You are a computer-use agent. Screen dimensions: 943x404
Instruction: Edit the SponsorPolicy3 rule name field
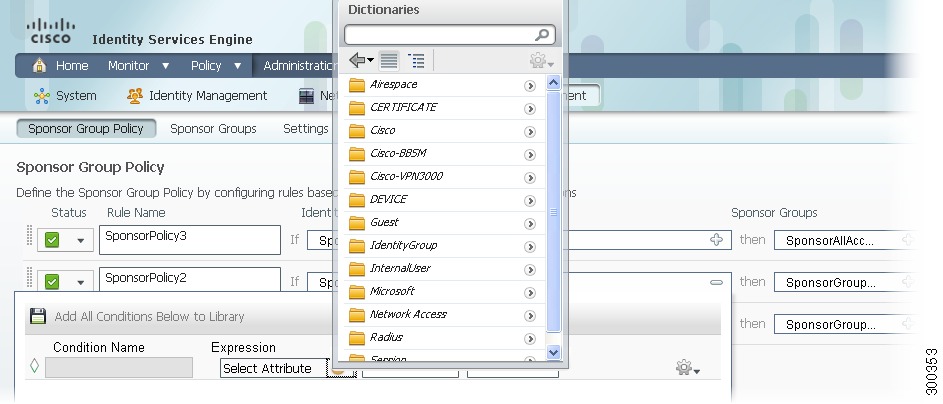pos(190,240)
